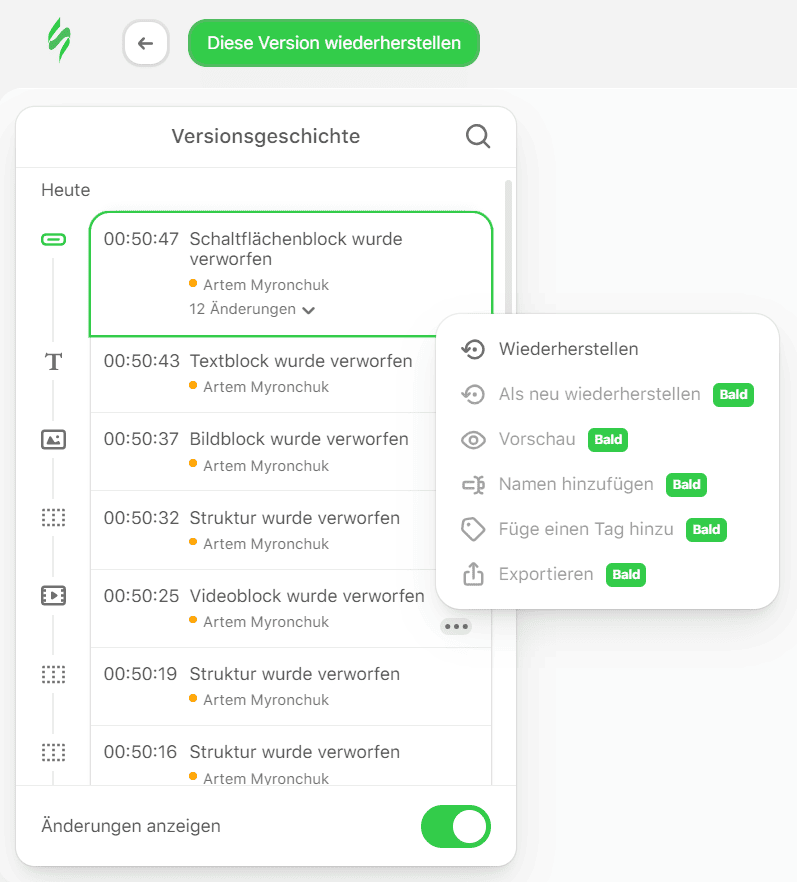Viewport: 797px width, 882px height.
Task: Select Namen hinzufügen in the menu
Action: [575, 484]
